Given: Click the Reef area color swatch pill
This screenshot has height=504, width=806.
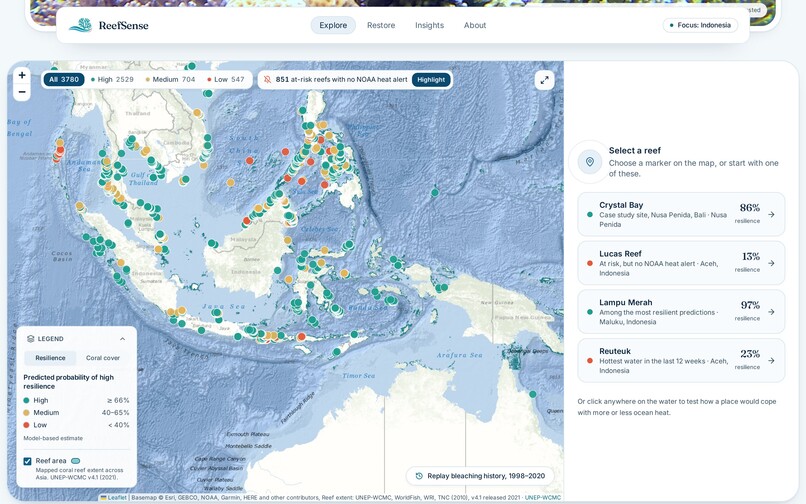Looking at the screenshot, I should 75,461.
